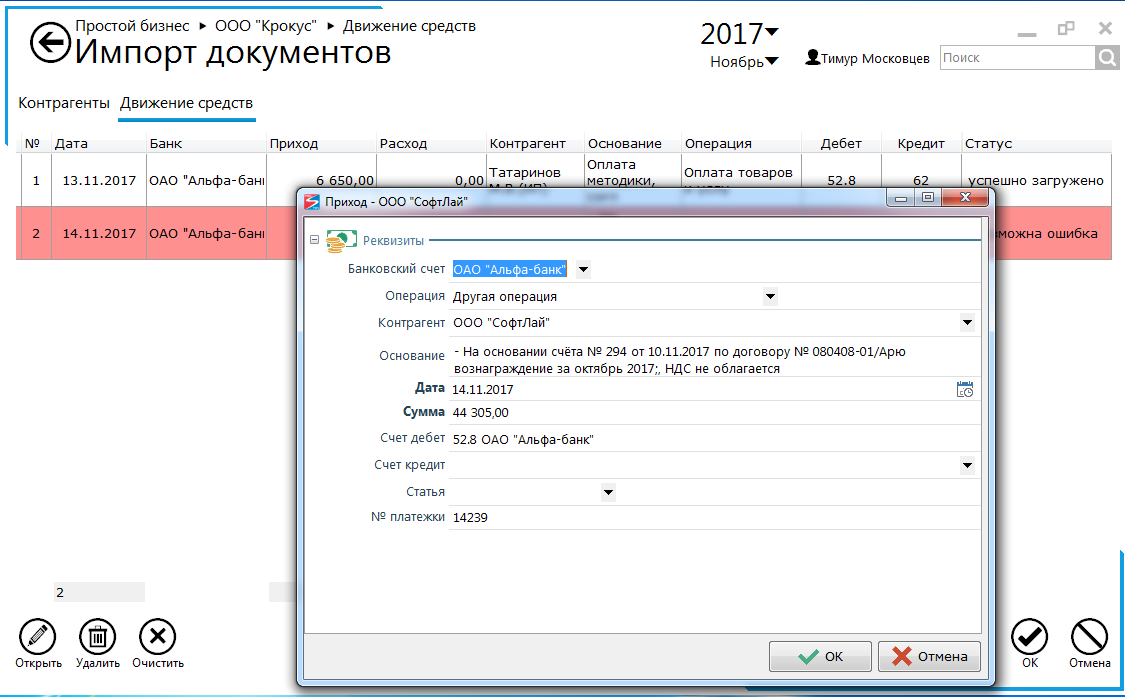This screenshot has height=697, width=1125.
Task: Select the Движение средств tab
Action: 186,103
